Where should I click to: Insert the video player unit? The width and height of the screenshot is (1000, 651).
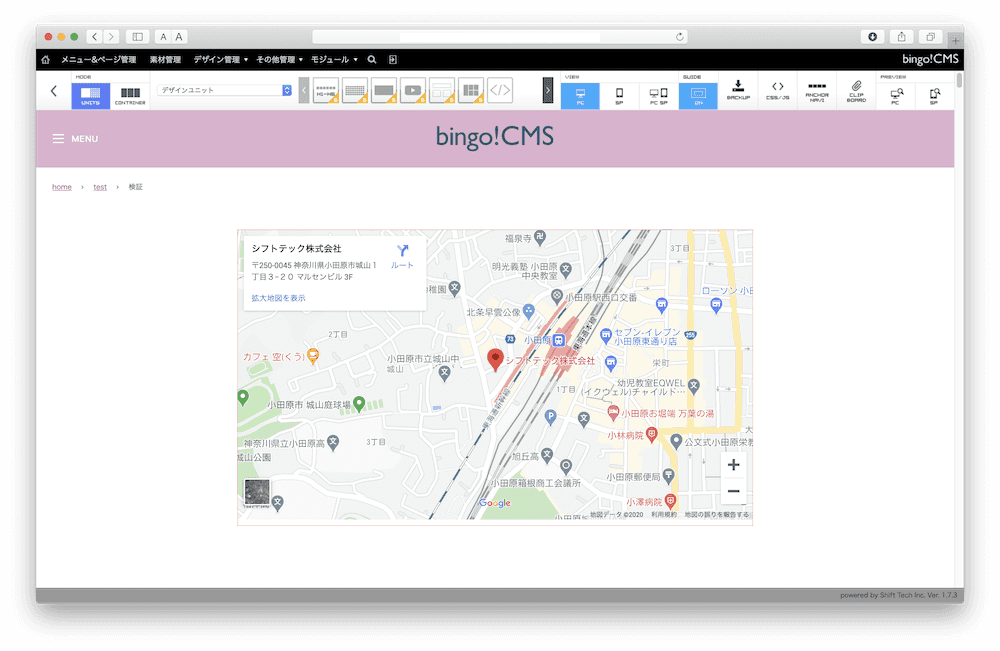(413, 91)
